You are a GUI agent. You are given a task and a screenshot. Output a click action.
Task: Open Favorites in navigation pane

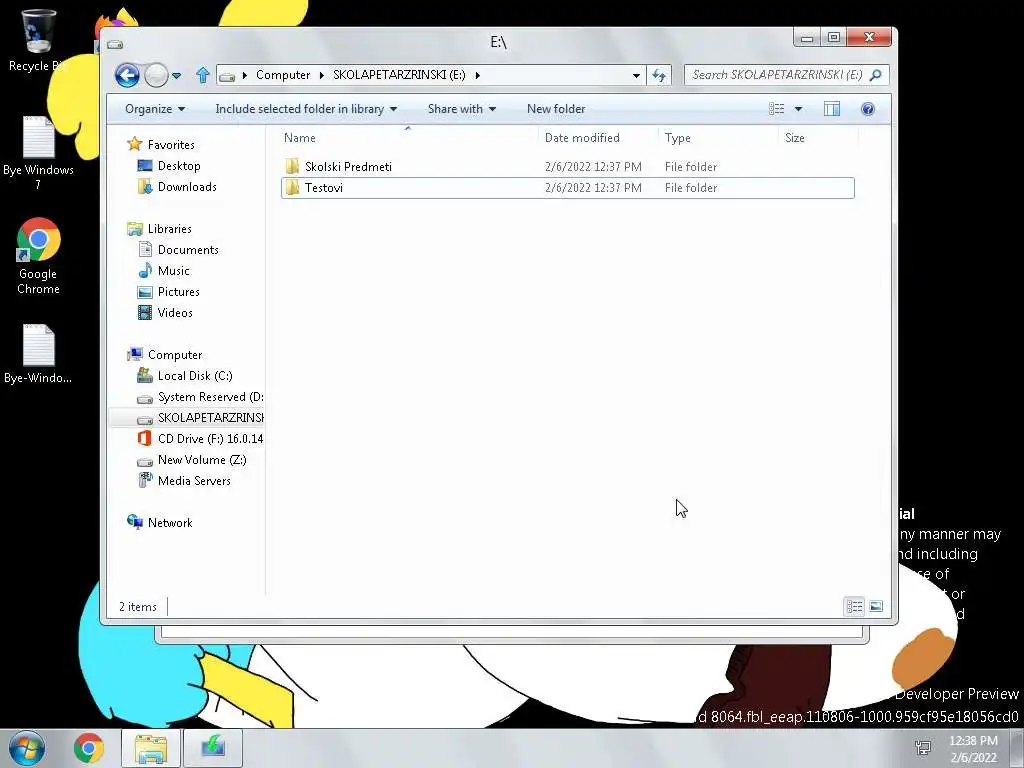(x=170, y=144)
